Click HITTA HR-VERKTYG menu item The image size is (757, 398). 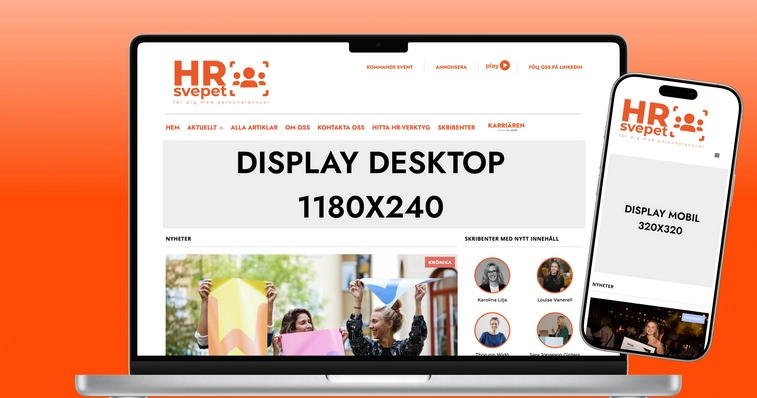click(x=401, y=128)
